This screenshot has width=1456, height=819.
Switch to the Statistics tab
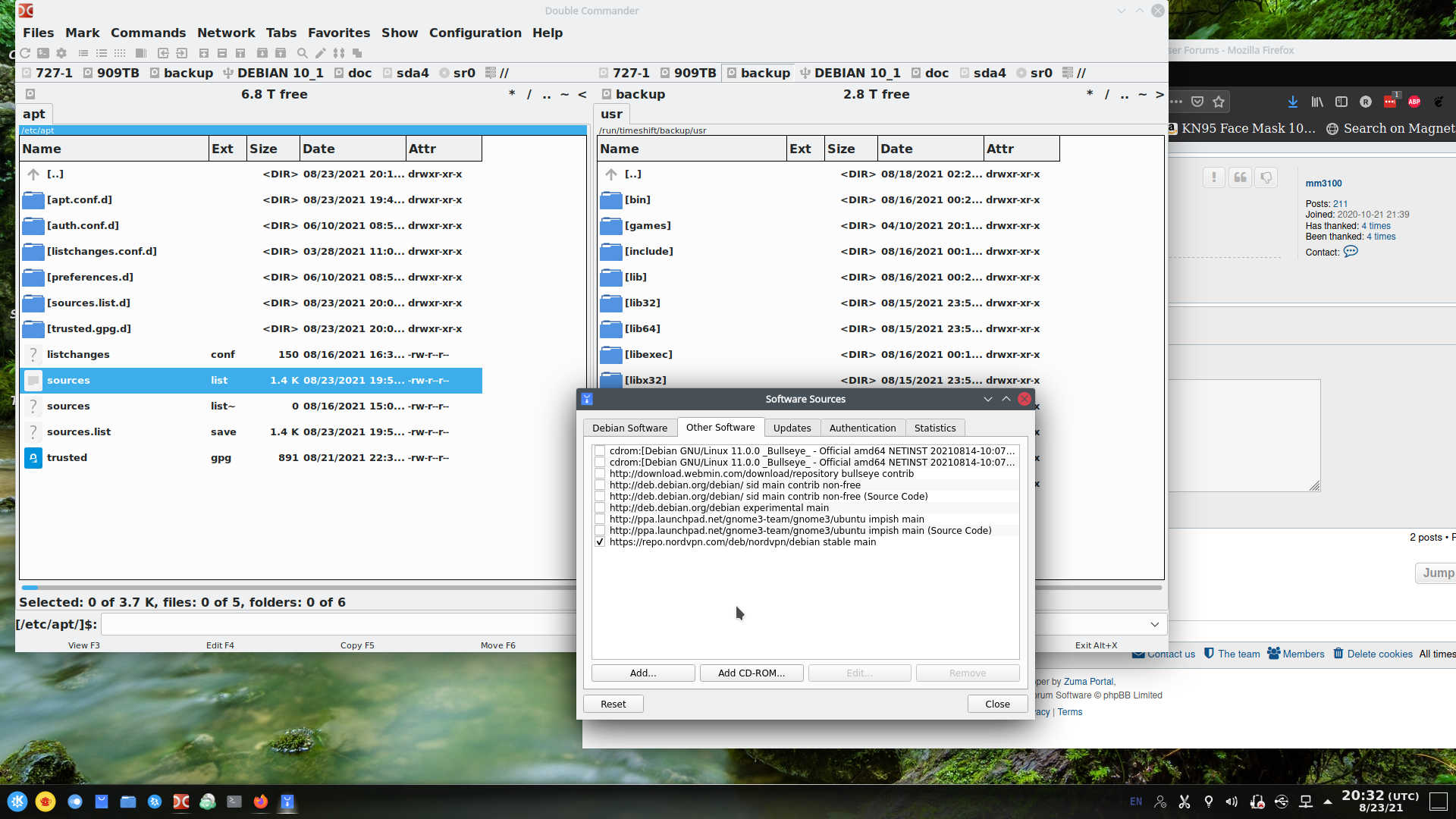(934, 428)
